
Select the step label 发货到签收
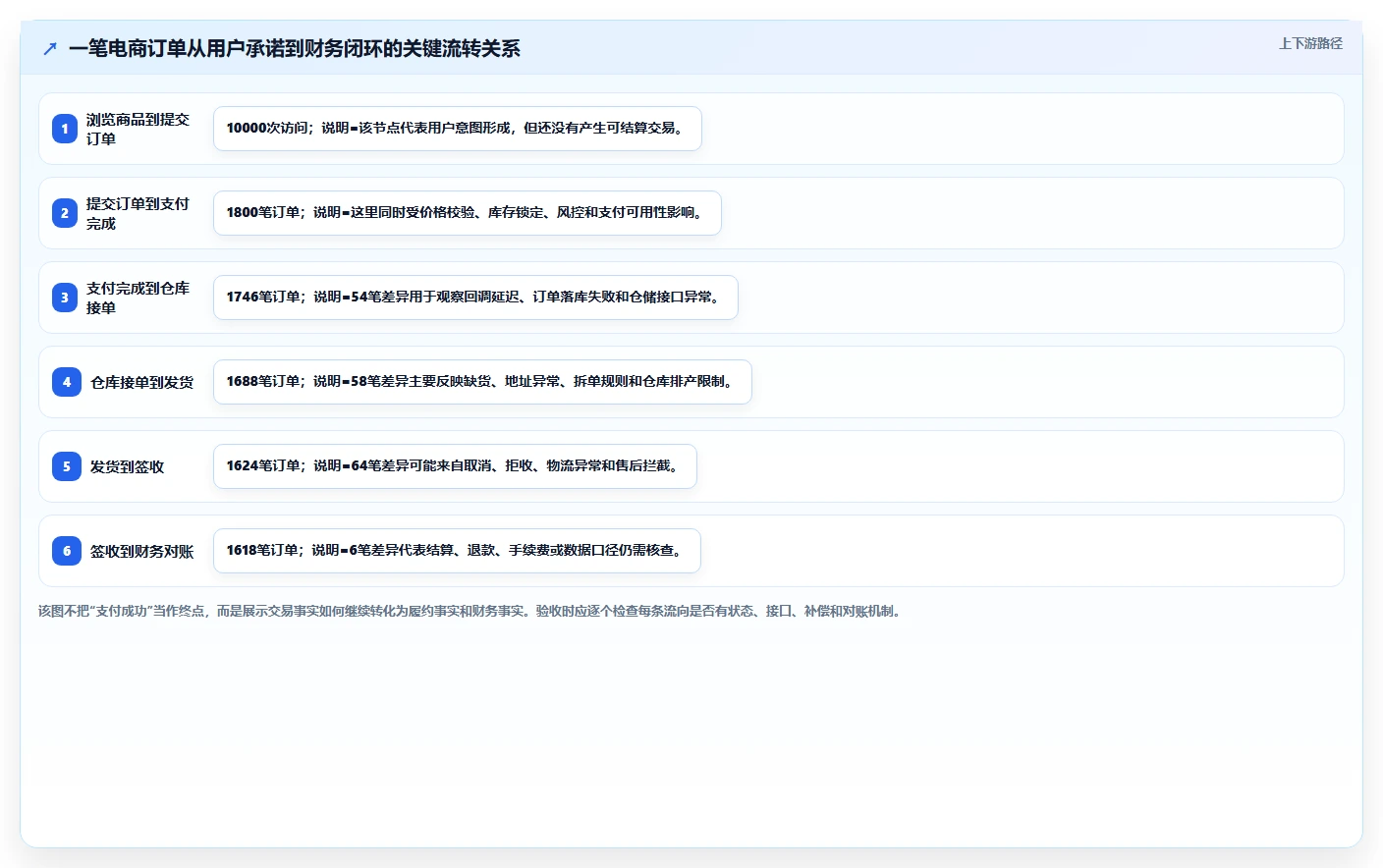pos(127,466)
